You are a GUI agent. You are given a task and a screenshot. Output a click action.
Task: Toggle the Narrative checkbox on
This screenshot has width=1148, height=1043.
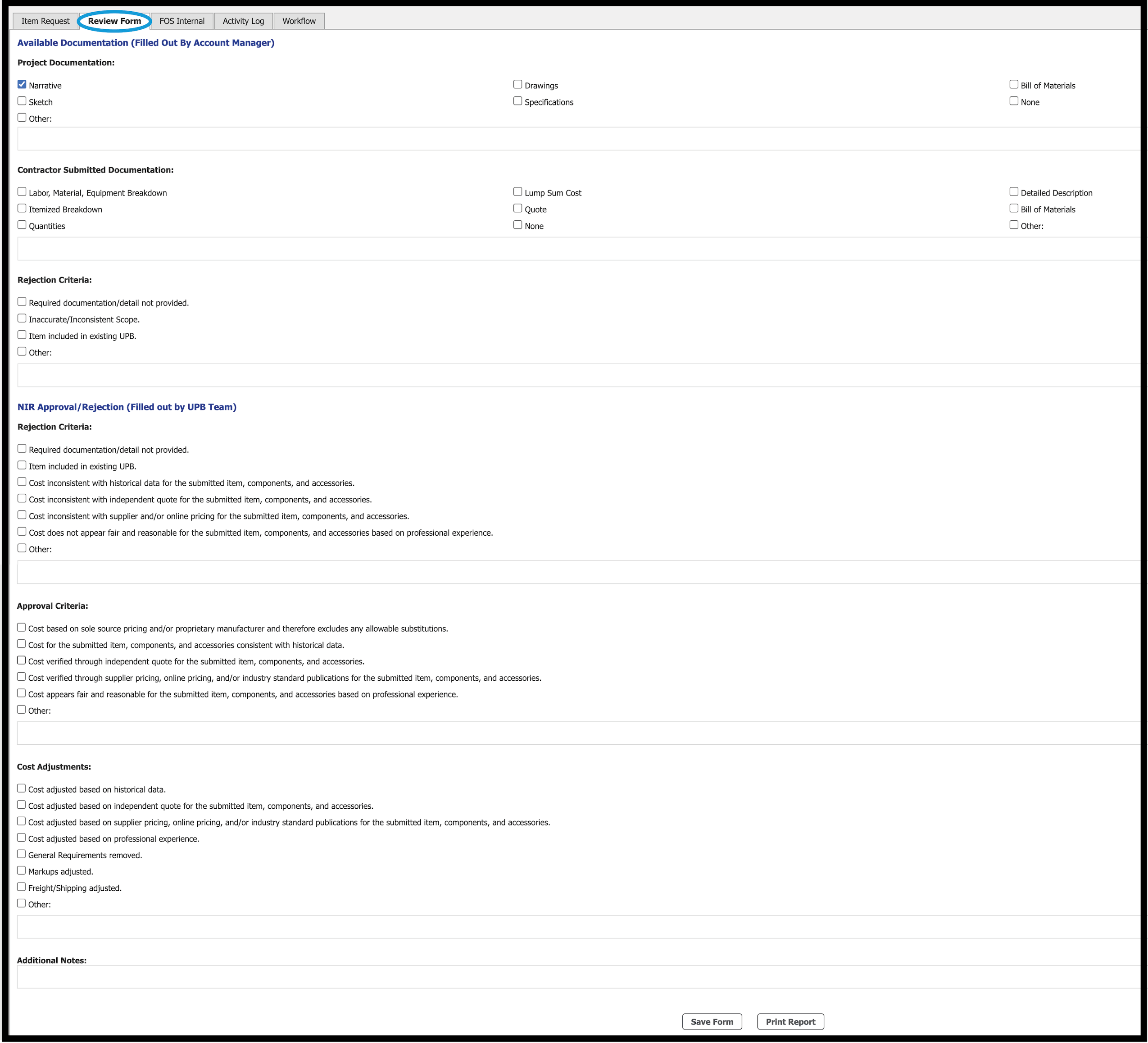point(22,84)
